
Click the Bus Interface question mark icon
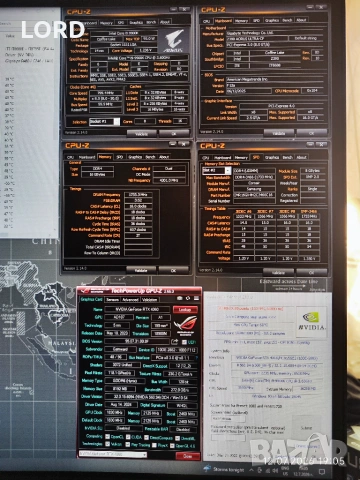pyautogui.click(x=196, y=357)
